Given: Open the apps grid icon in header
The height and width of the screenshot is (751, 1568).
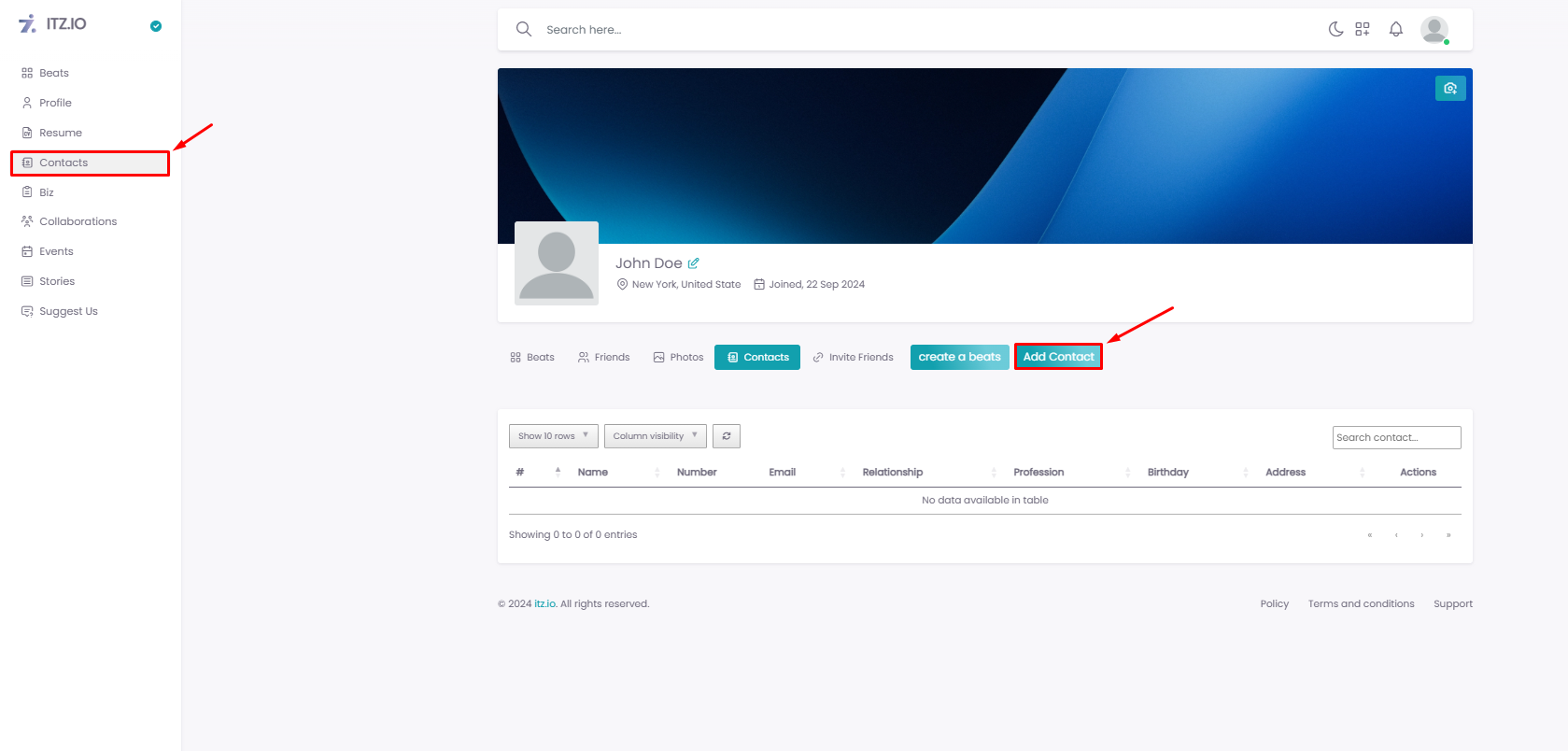Looking at the screenshot, I should (x=1363, y=30).
